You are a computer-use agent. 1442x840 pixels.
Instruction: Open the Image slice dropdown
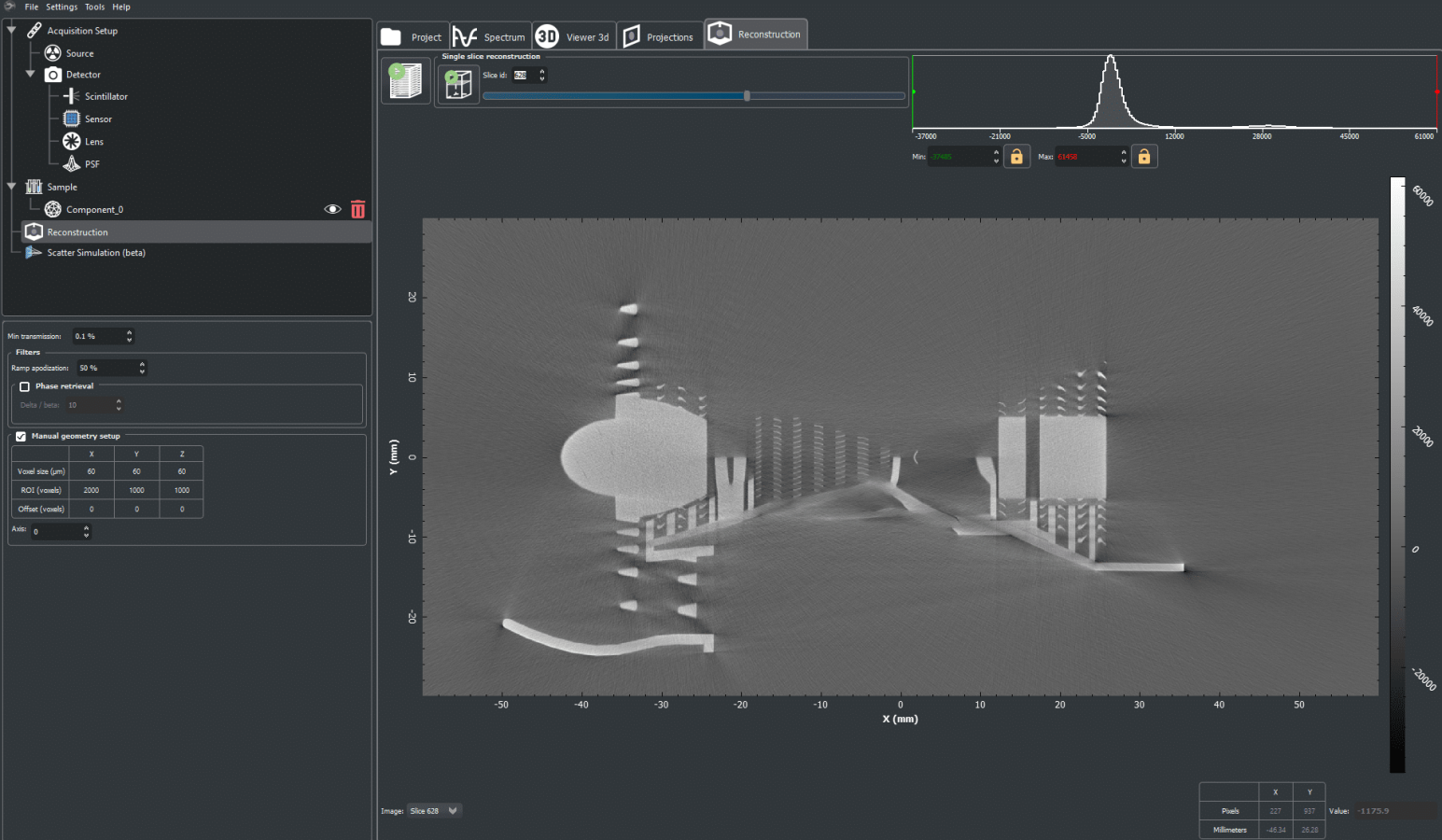tap(434, 811)
